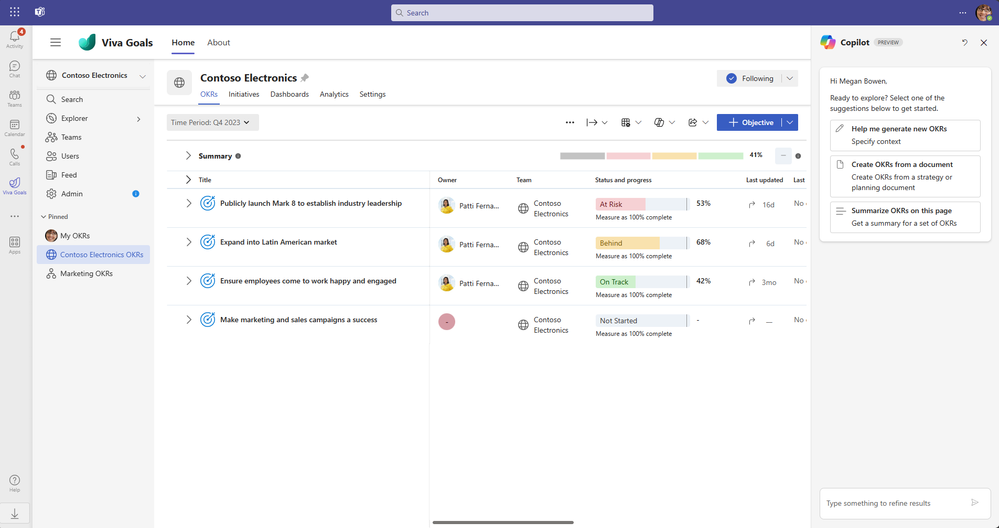Close the Copilot panel
999x528 pixels.
coord(984,43)
